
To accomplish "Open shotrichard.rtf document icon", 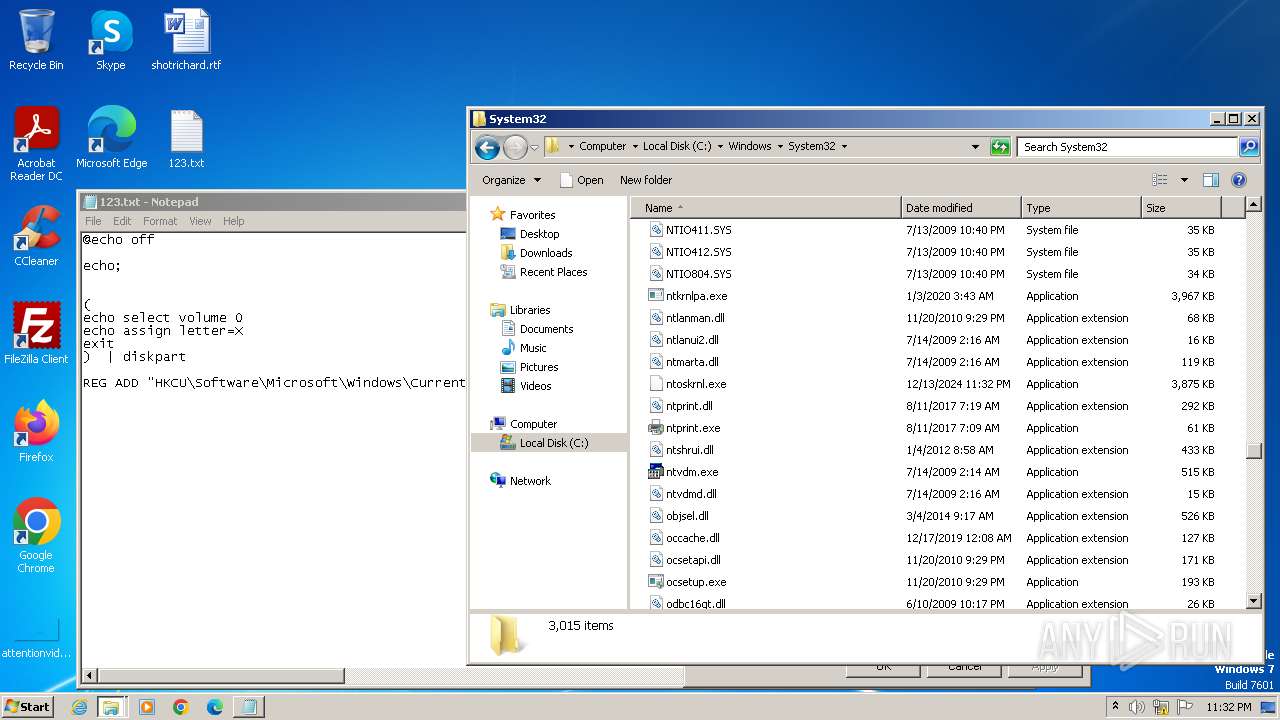I will point(186,40).
